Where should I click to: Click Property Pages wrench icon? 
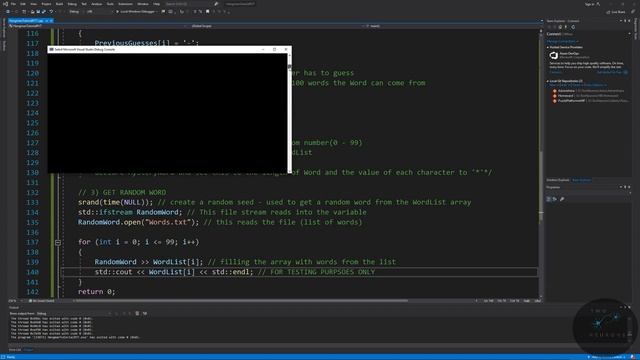tap(562, 199)
